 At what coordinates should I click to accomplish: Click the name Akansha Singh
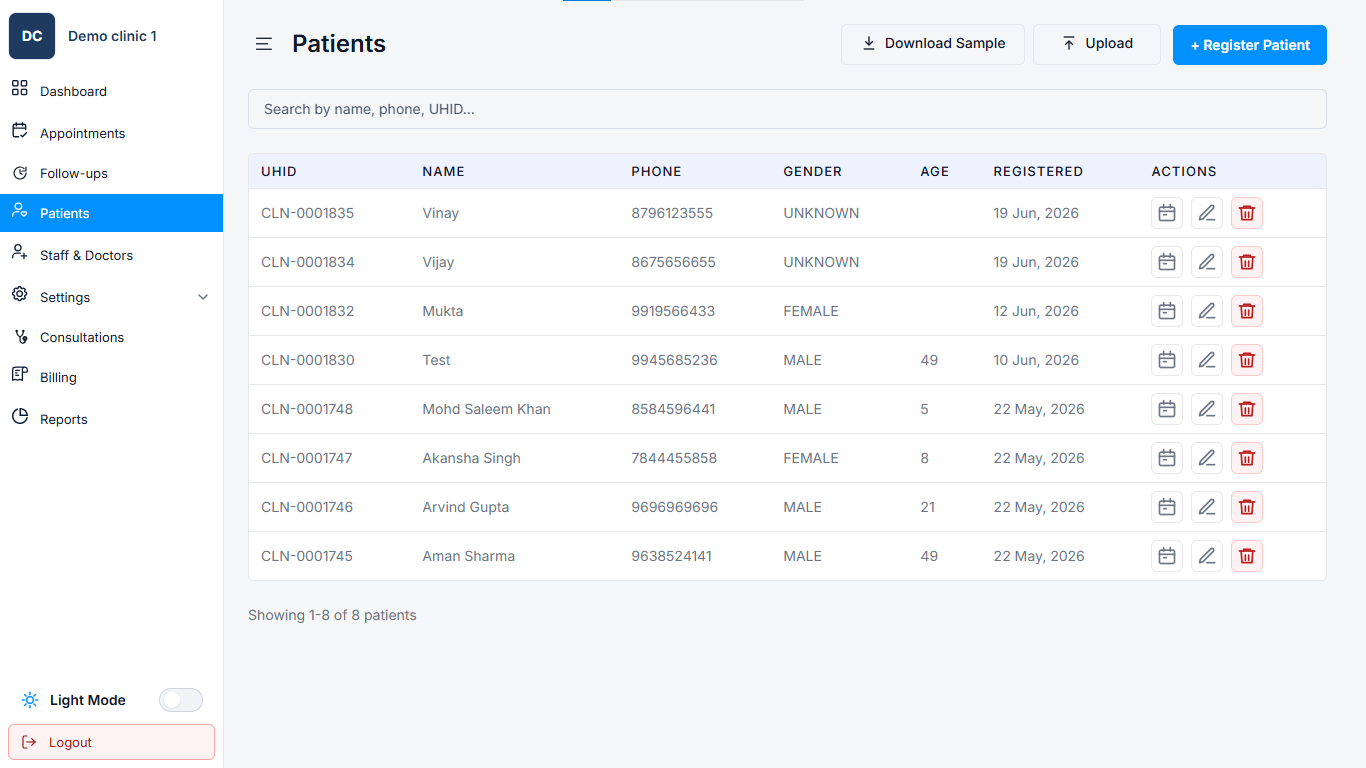point(471,458)
